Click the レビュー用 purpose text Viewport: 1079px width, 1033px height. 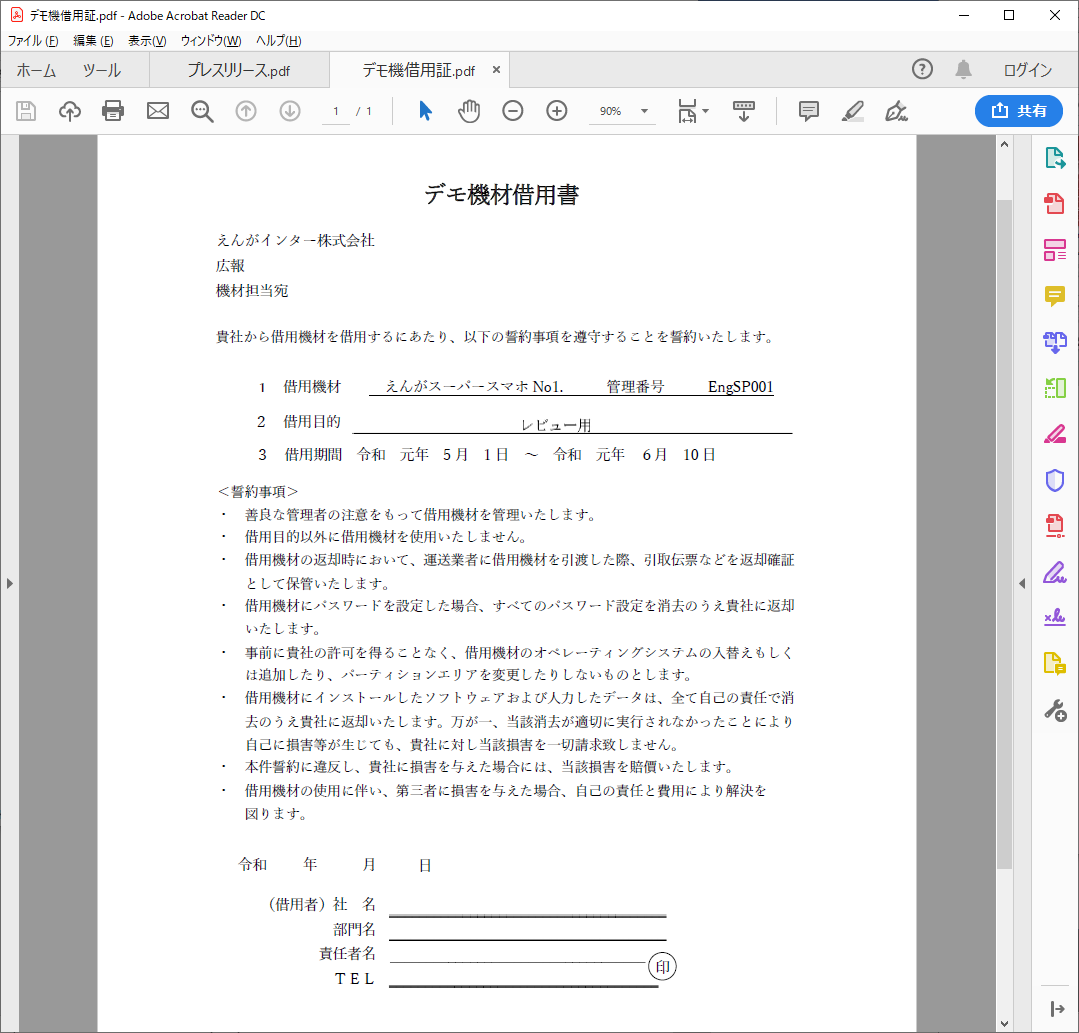click(x=556, y=425)
